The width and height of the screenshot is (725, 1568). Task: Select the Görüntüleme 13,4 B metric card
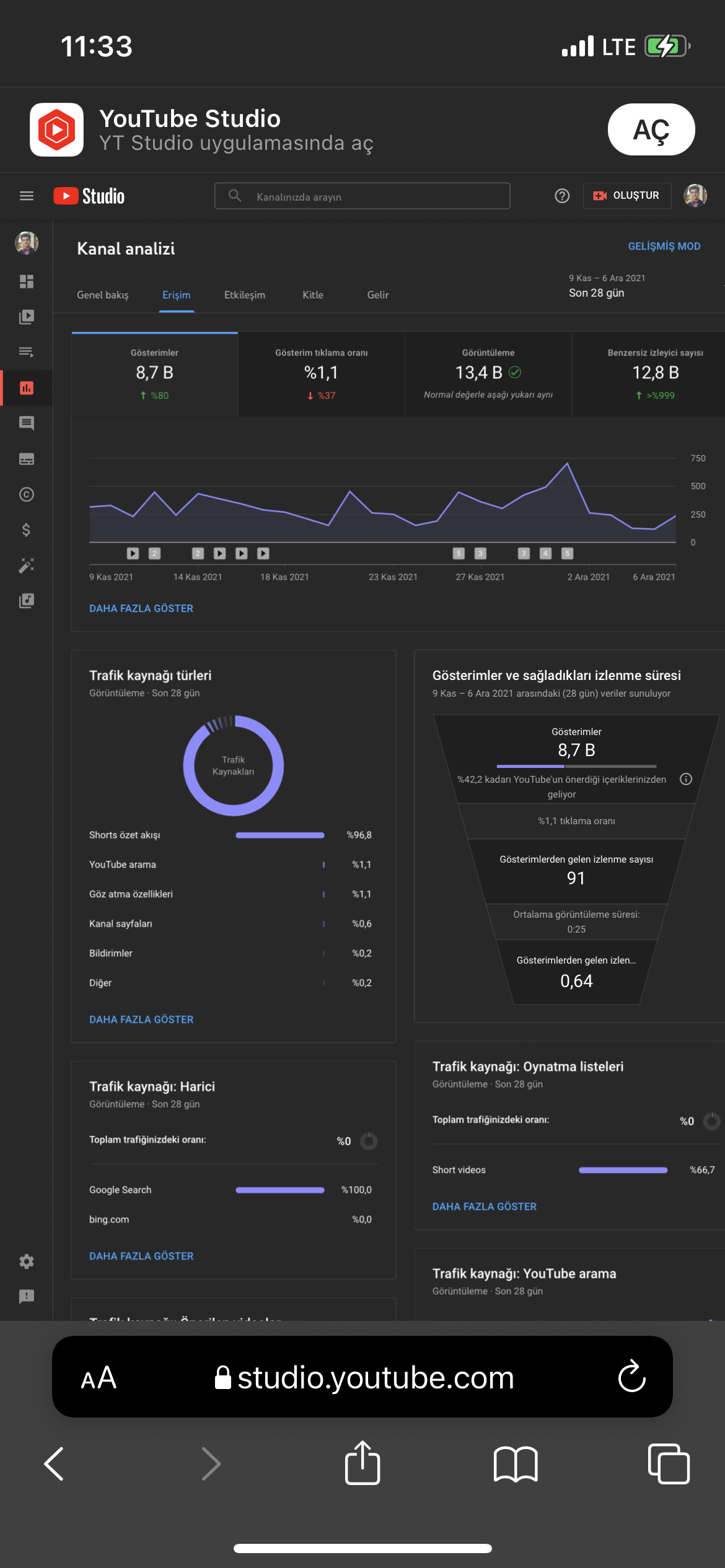pyautogui.click(x=488, y=374)
